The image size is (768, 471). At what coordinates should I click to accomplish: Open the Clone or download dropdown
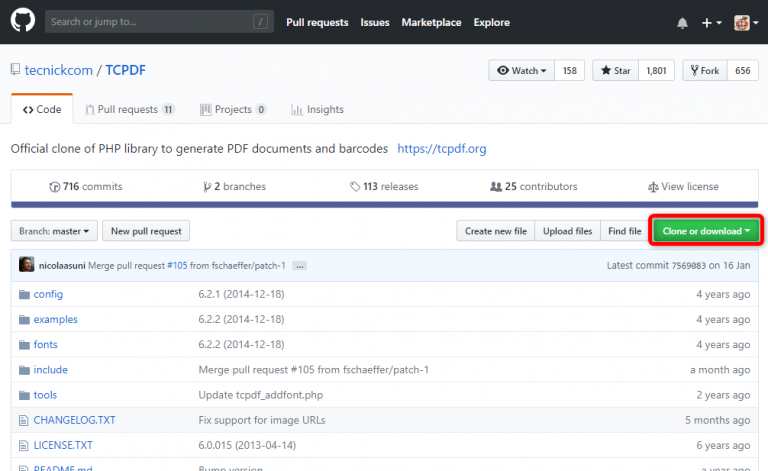point(706,231)
